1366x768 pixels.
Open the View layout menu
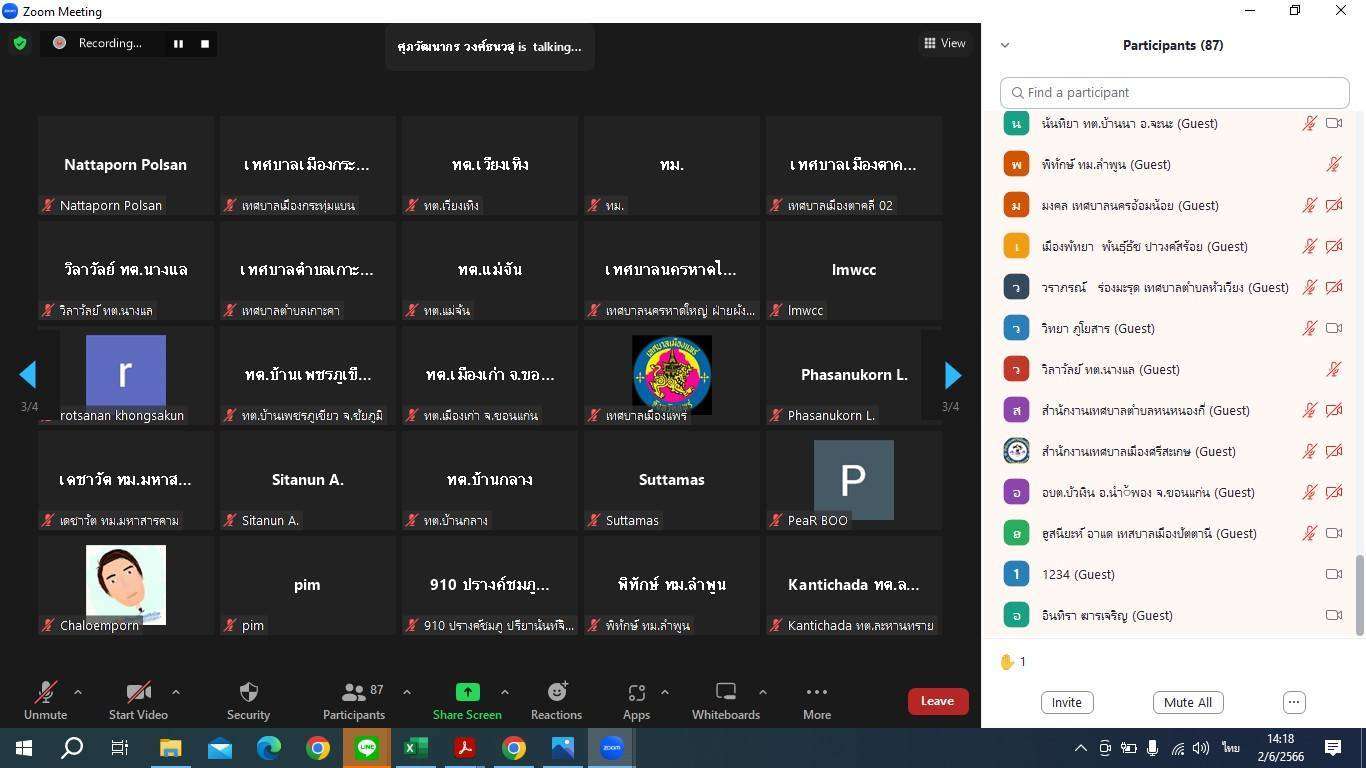[x=944, y=43]
